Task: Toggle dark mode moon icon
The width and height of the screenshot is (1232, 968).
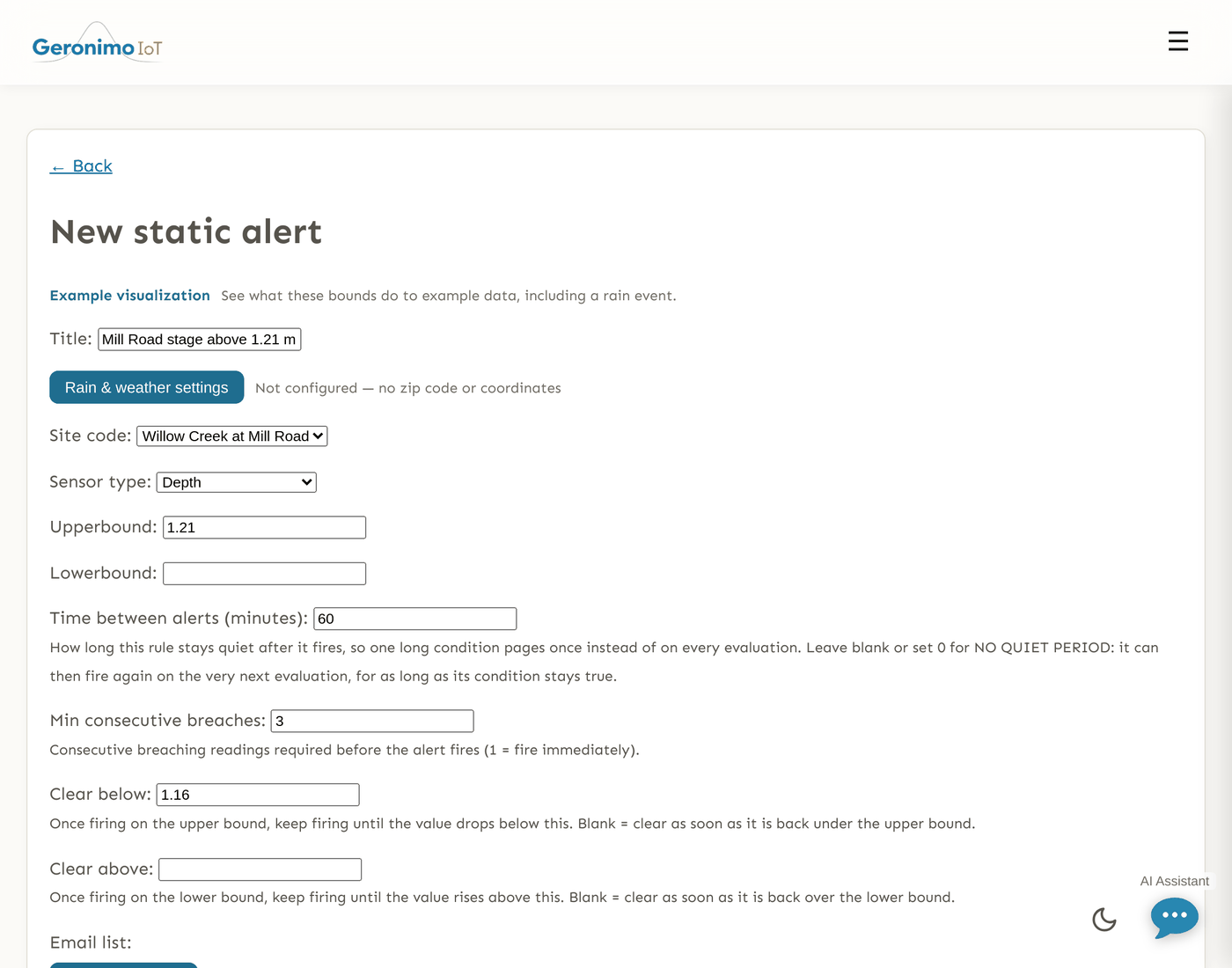Action: [x=1104, y=920]
